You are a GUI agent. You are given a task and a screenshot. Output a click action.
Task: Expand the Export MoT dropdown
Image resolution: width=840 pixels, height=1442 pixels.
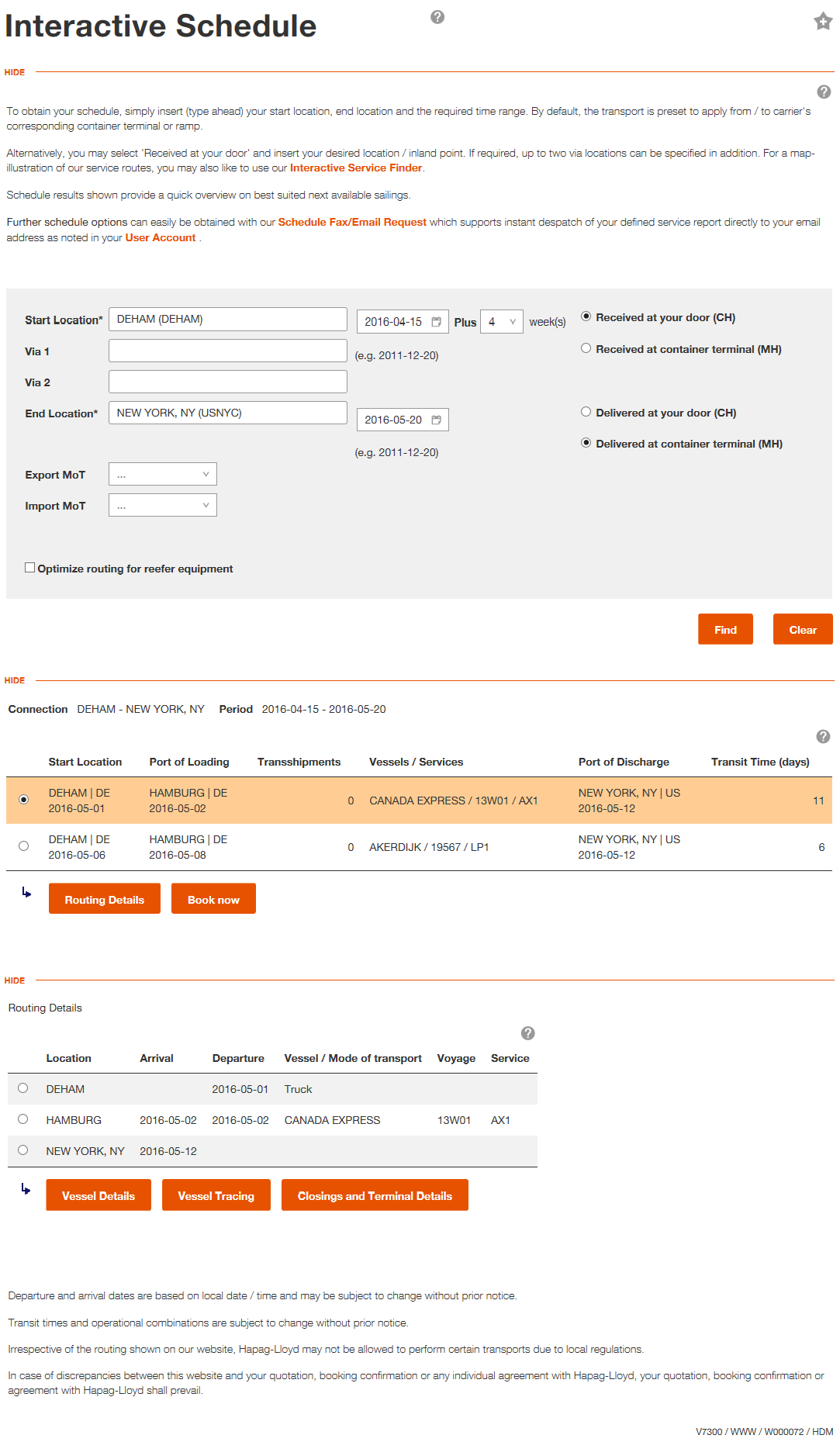coord(163,474)
